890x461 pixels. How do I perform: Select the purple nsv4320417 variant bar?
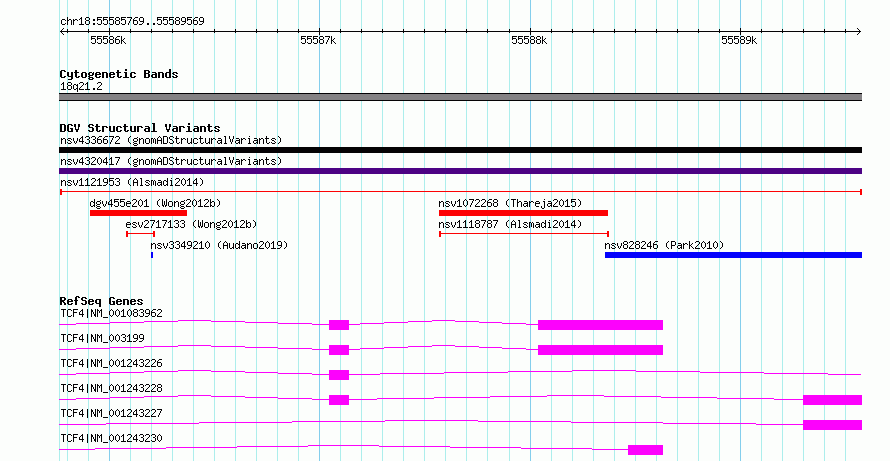(x=460, y=171)
